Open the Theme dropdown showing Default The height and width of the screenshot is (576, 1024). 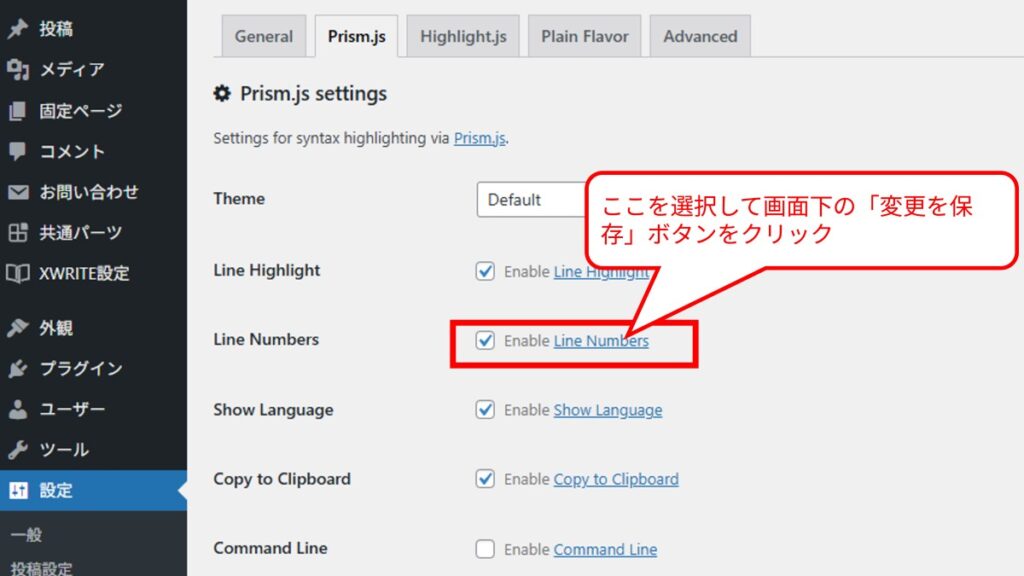530,200
